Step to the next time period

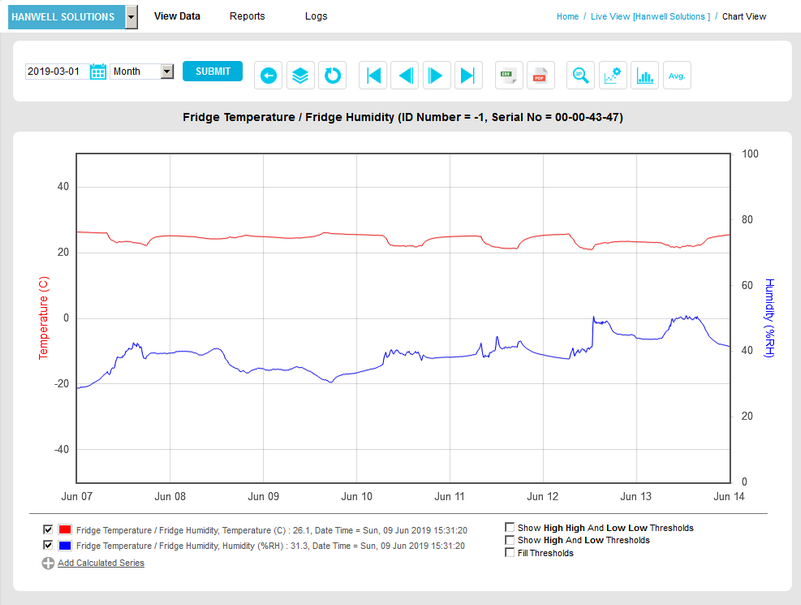(436, 75)
